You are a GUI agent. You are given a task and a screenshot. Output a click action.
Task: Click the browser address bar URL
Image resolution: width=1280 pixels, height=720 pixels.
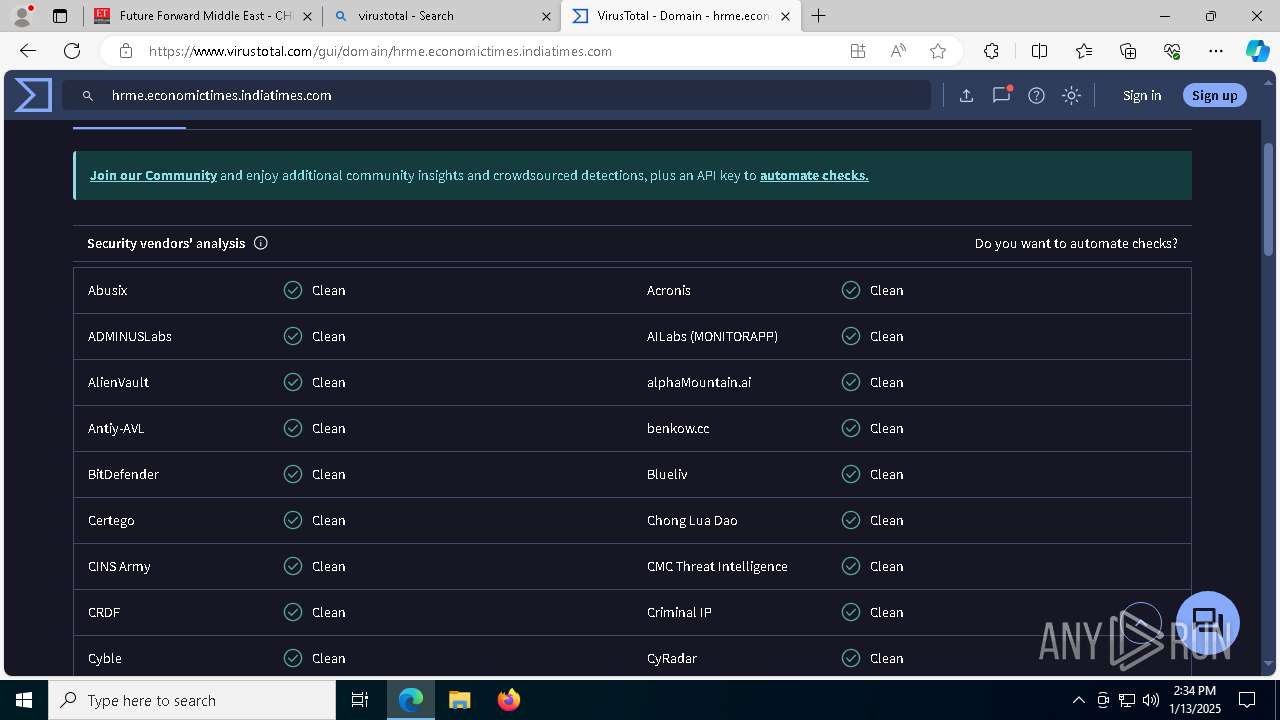pos(380,51)
